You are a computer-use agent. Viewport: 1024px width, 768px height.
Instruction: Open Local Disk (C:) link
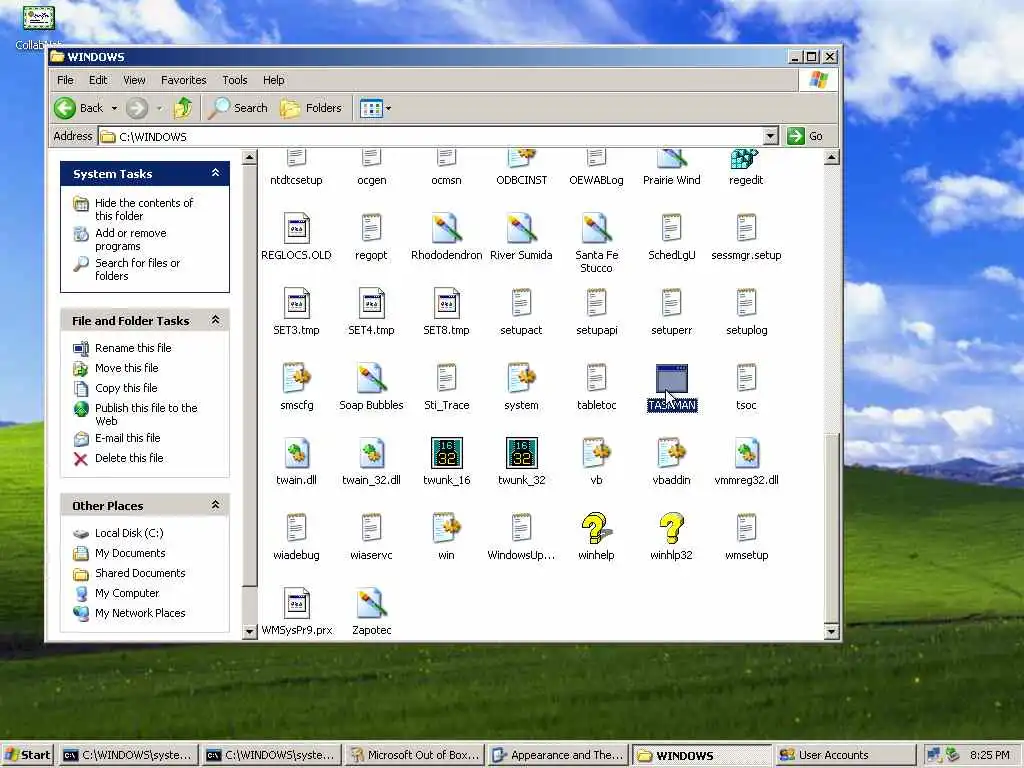pos(129,533)
